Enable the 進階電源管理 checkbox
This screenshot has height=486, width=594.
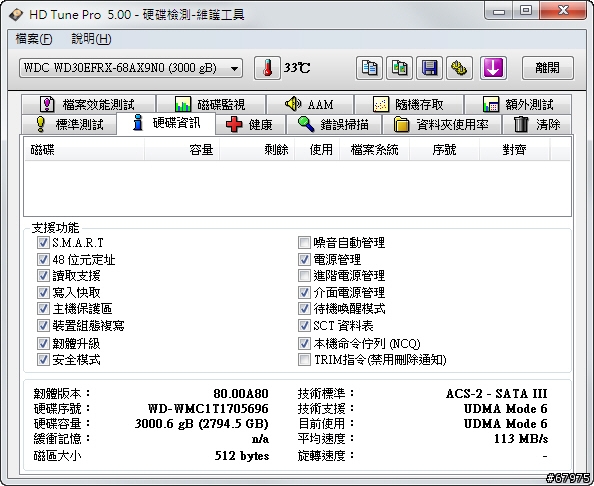click(304, 275)
